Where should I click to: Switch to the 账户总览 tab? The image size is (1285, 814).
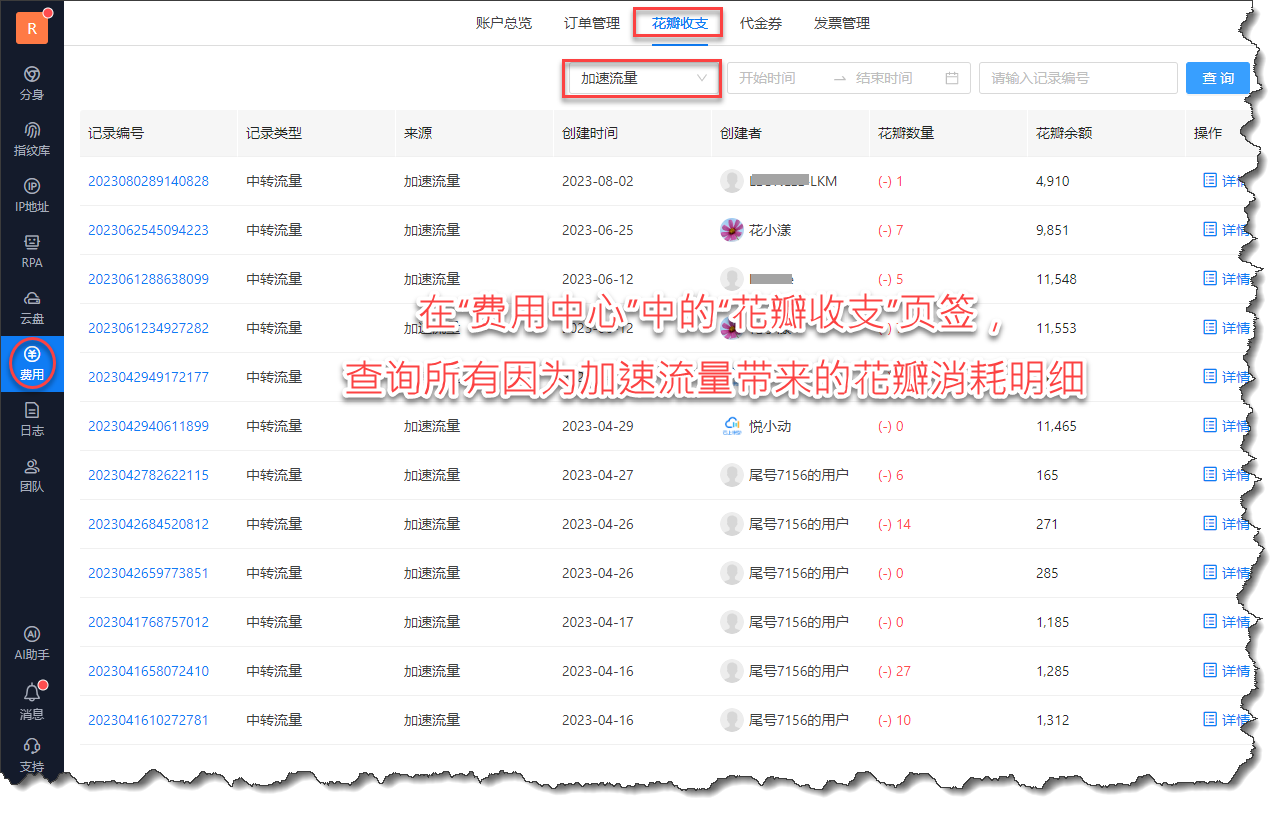pos(504,23)
